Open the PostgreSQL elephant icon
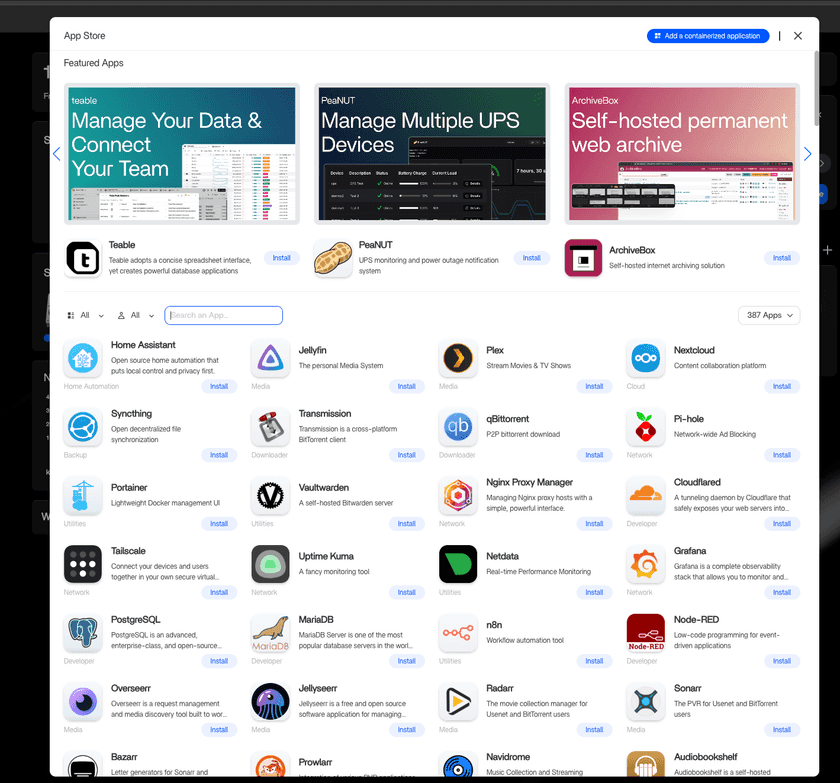This screenshot has width=840, height=783. (x=82, y=633)
